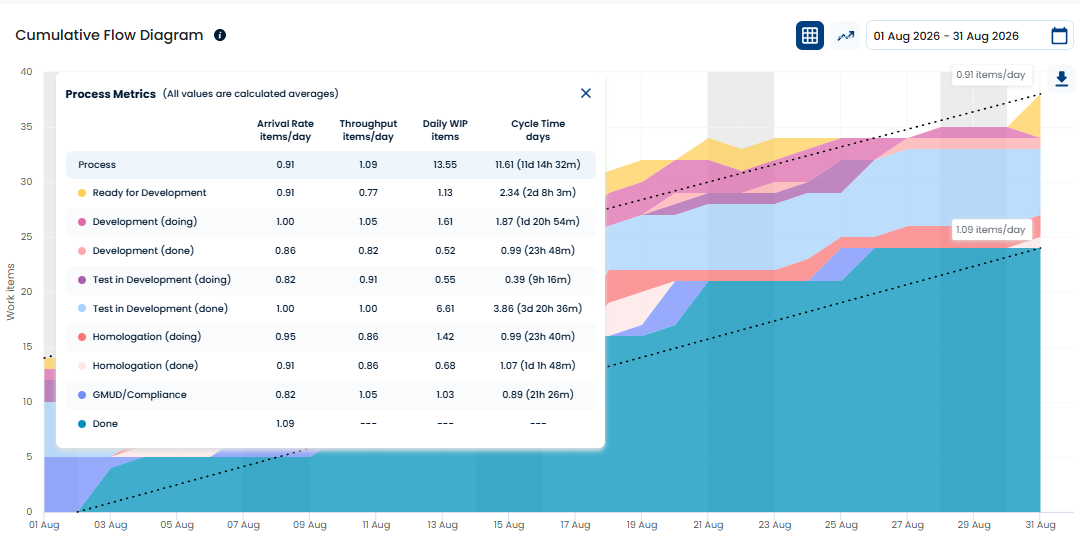Image resolution: width=1080 pixels, height=546 pixels.
Task: Click Homologation (doing) WIP value 1.42
Action: (445, 337)
